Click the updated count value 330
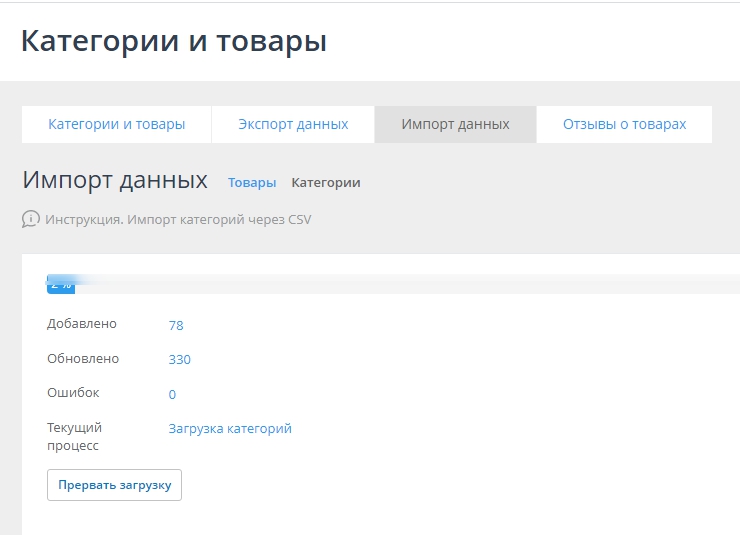The height and width of the screenshot is (535, 740). click(x=179, y=360)
